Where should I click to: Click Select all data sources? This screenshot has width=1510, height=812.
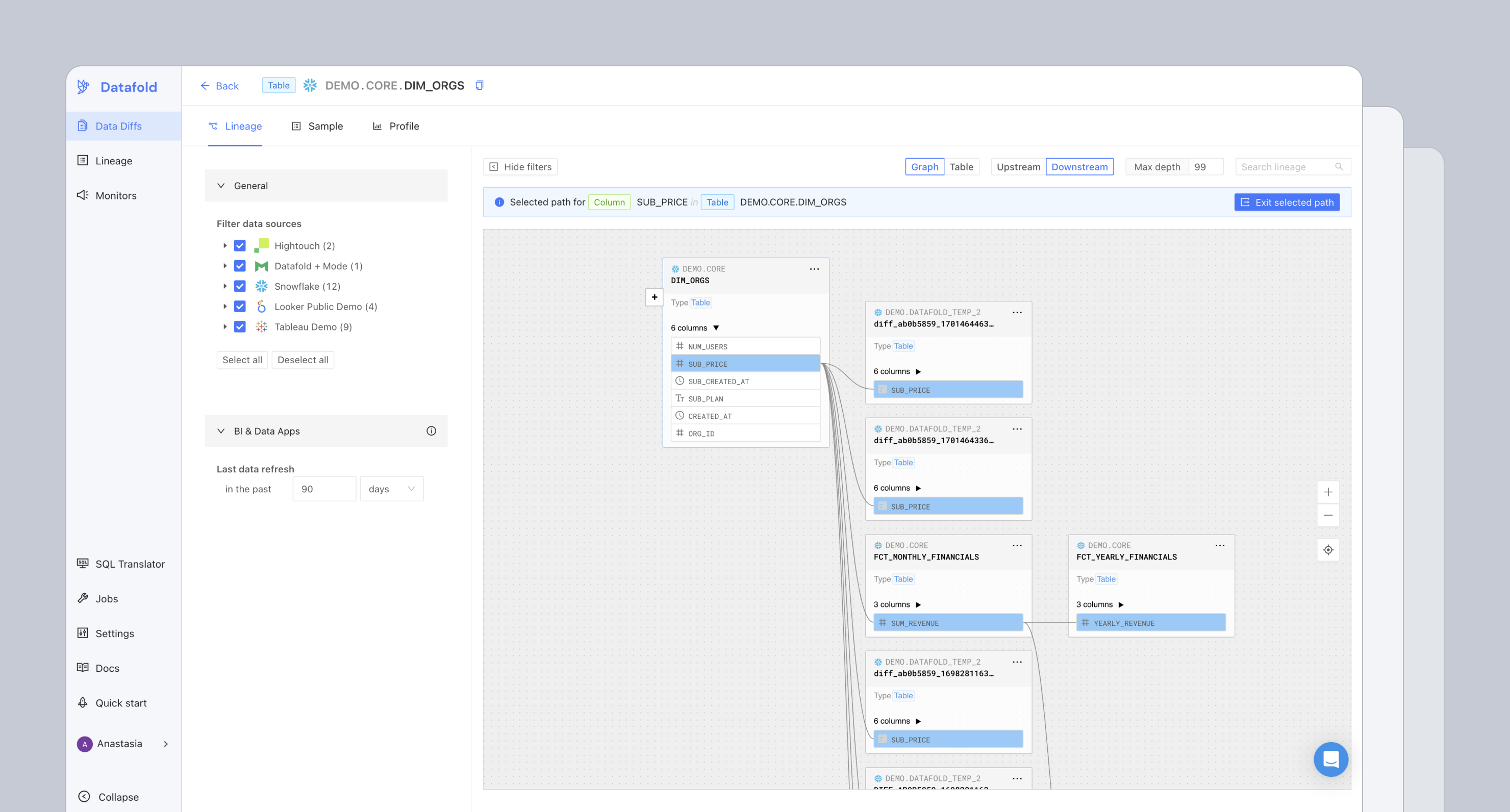(242, 360)
